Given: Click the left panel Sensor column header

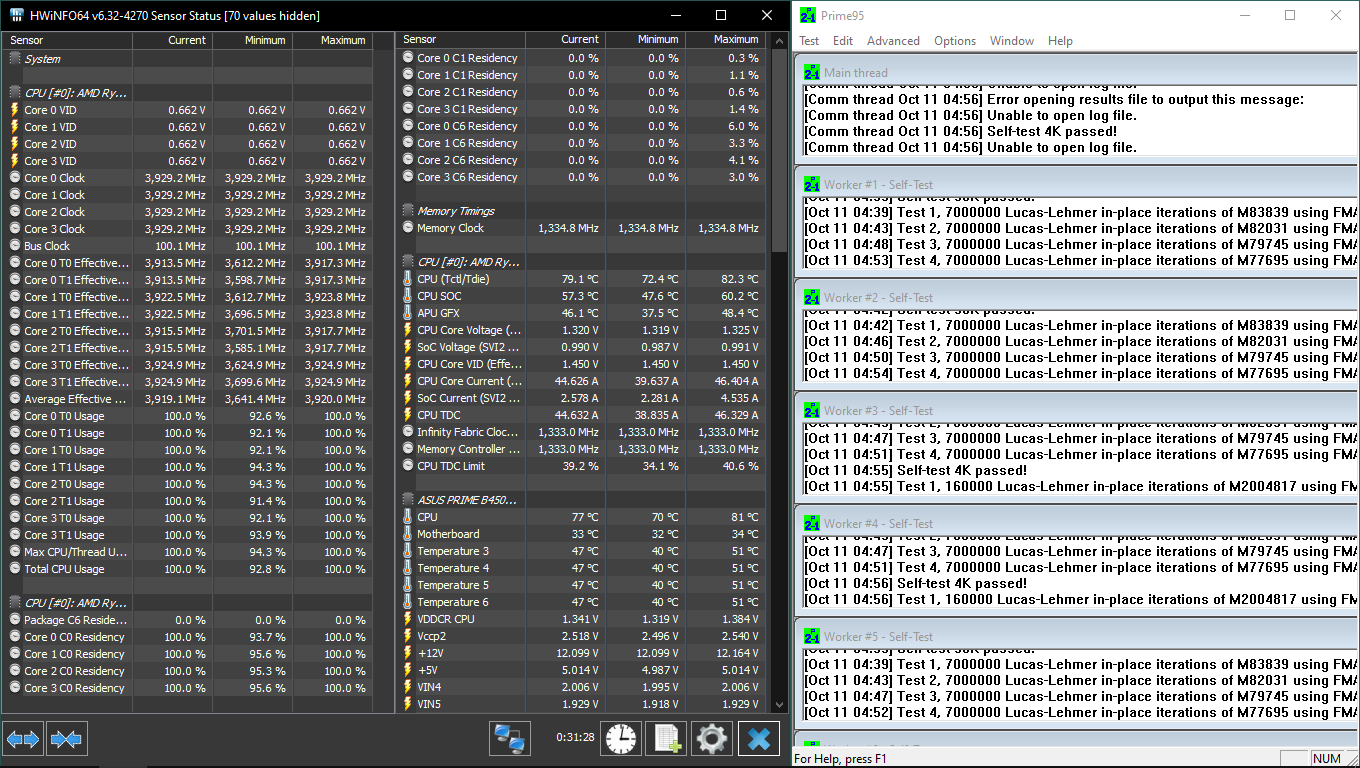Looking at the screenshot, I should point(68,40).
